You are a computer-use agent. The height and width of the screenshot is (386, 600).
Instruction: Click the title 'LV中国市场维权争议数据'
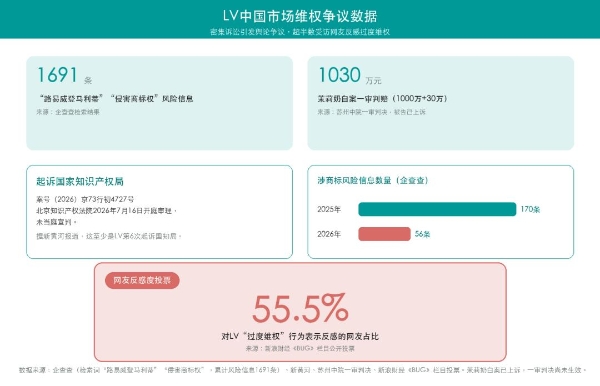pos(300,16)
